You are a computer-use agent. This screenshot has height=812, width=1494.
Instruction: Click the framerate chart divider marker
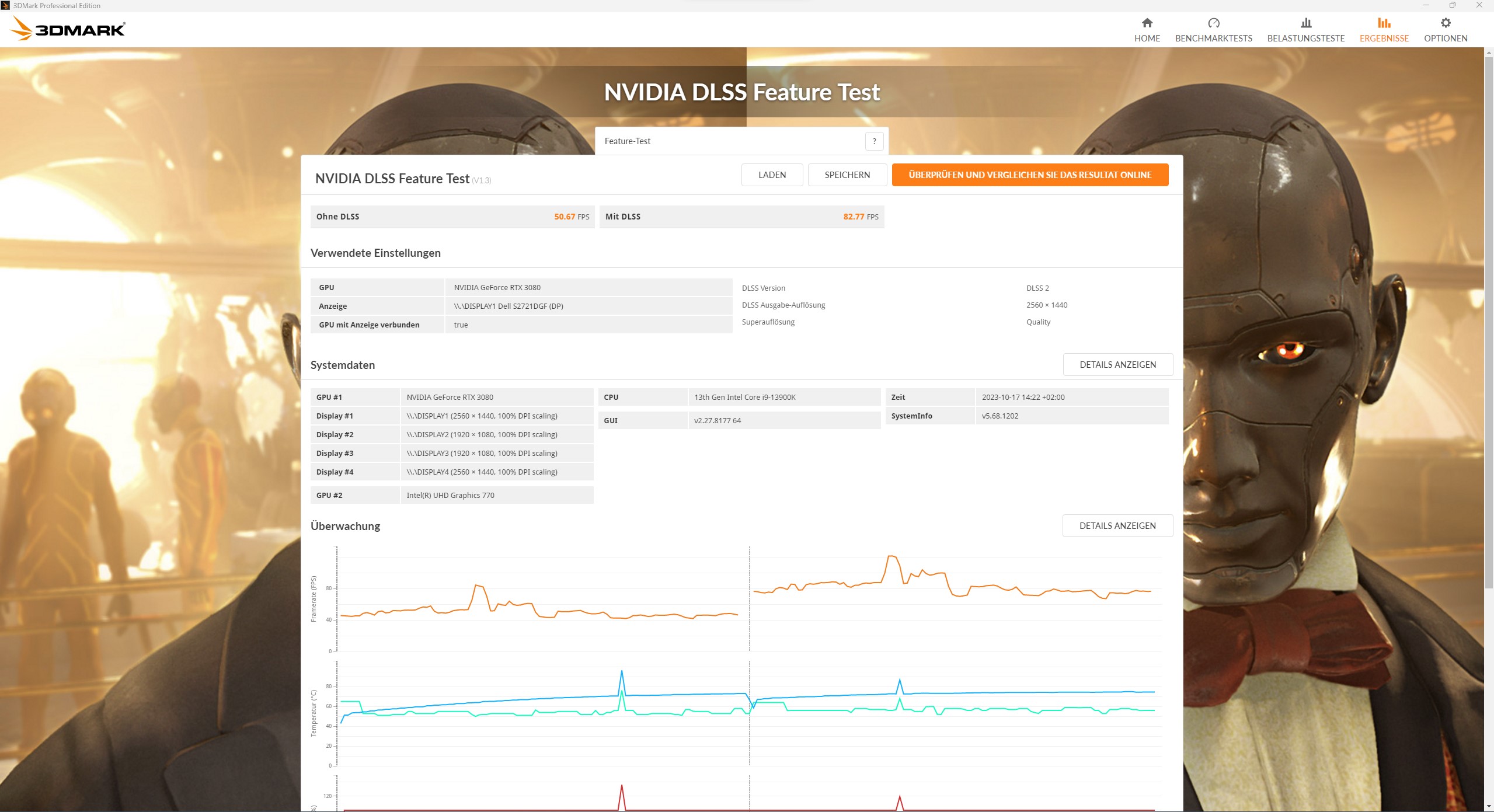[750, 598]
